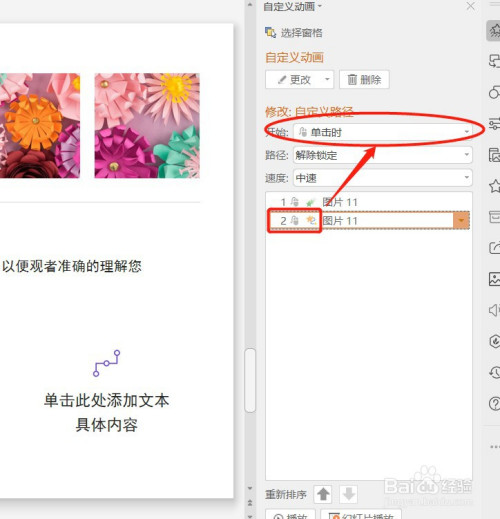Close the custom animation pane
This screenshot has height=519, width=500.
(x=471, y=6)
